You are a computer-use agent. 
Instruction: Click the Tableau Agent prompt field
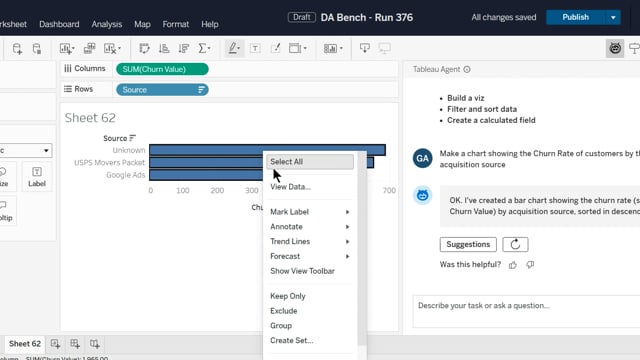click(x=527, y=311)
